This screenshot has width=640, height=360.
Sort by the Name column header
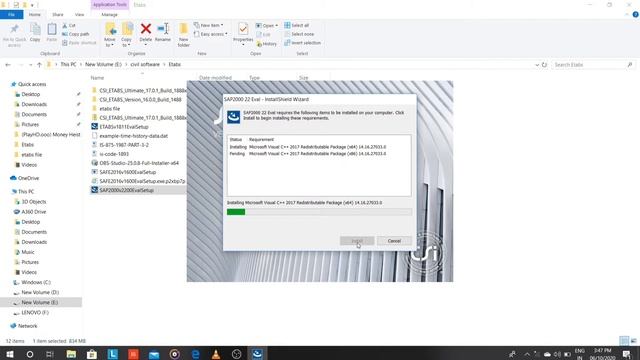pyautogui.click(x=98, y=78)
